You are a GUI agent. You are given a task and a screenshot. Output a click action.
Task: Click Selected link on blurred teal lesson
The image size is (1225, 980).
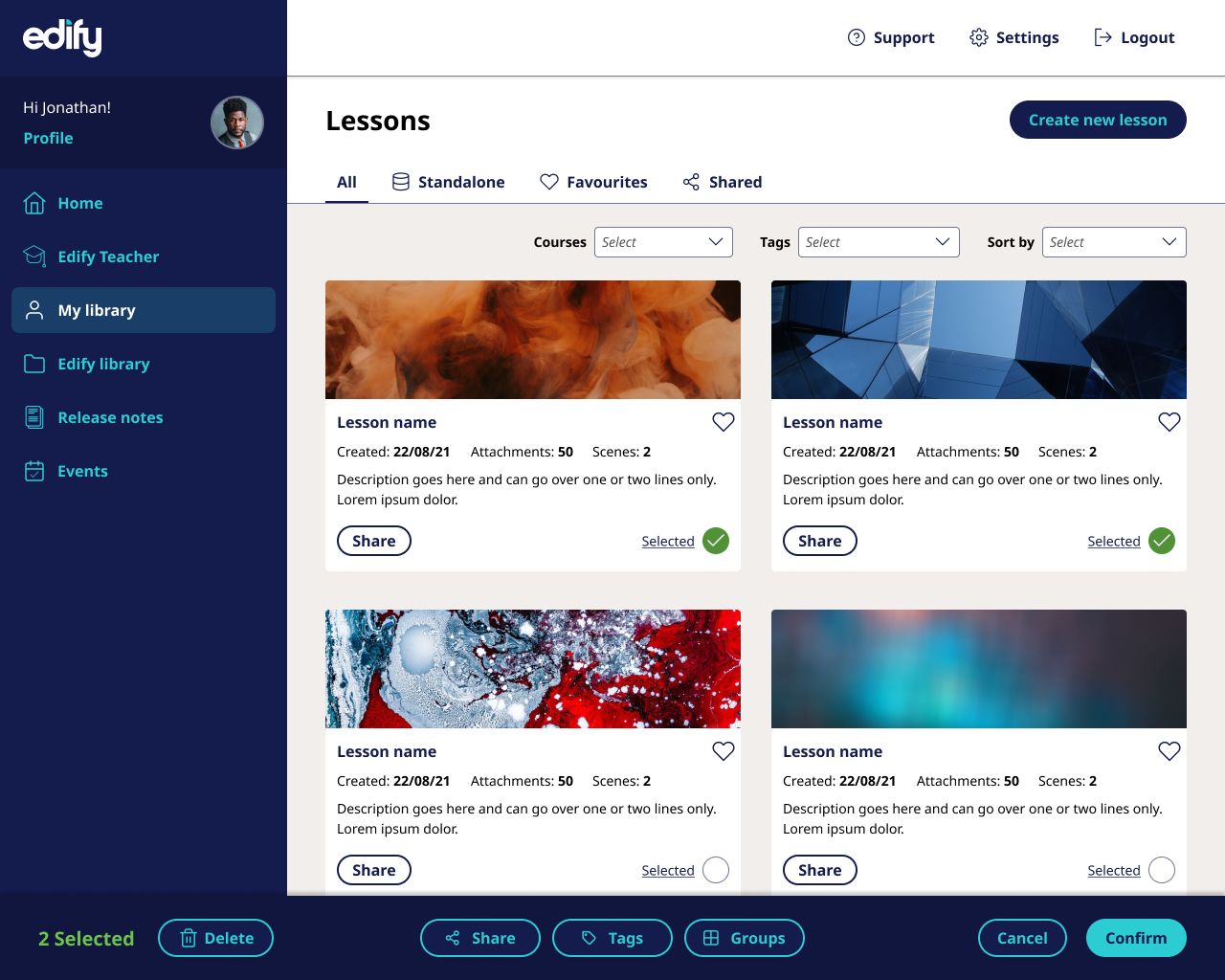pos(1114,870)
